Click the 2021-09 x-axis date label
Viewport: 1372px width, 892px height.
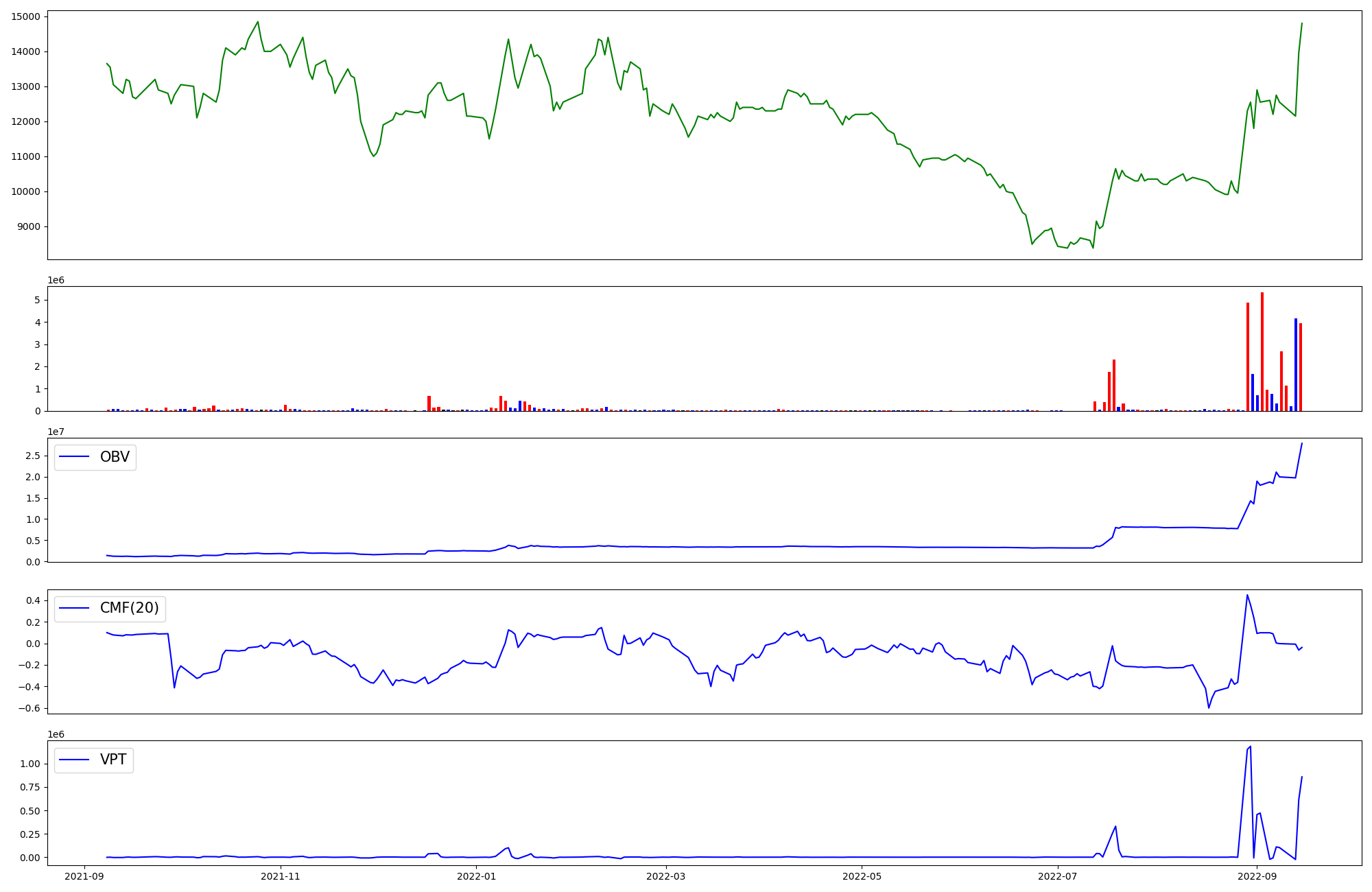tap(85, 876)
